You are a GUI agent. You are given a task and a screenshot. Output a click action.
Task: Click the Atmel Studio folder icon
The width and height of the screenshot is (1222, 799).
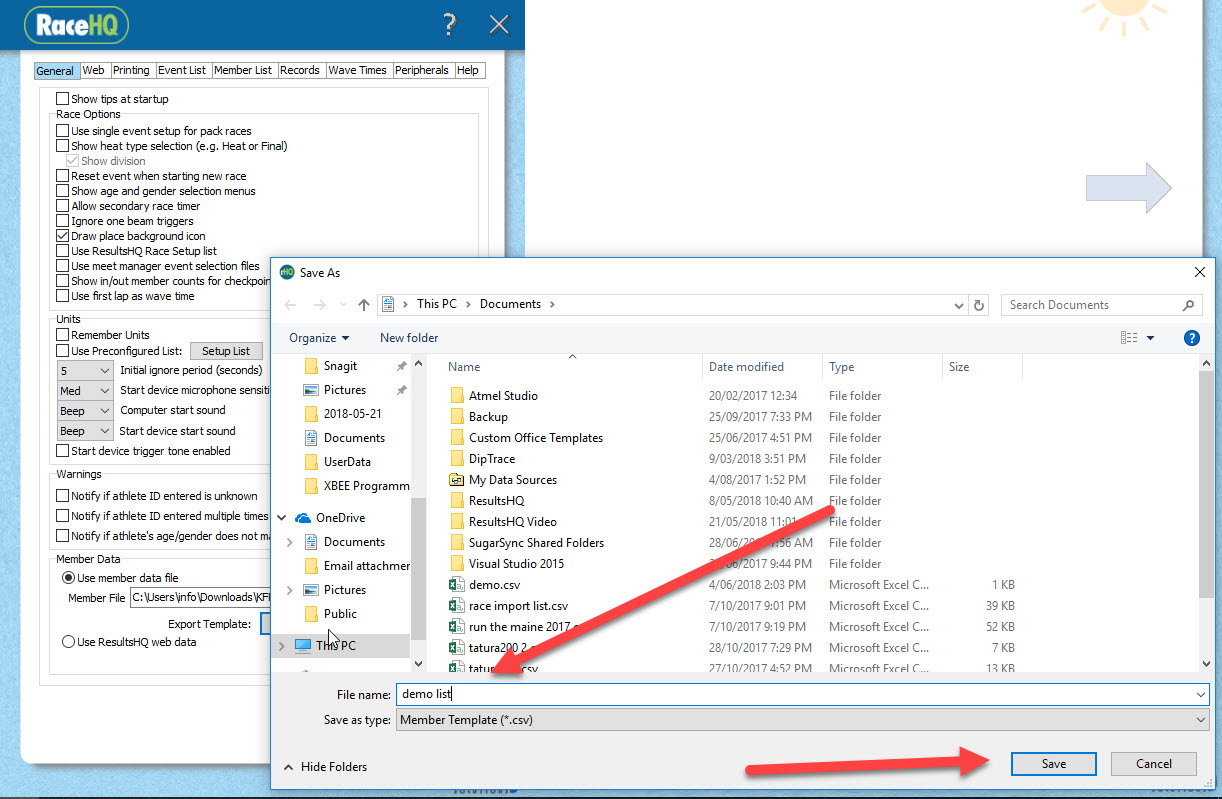coord(457,396)
